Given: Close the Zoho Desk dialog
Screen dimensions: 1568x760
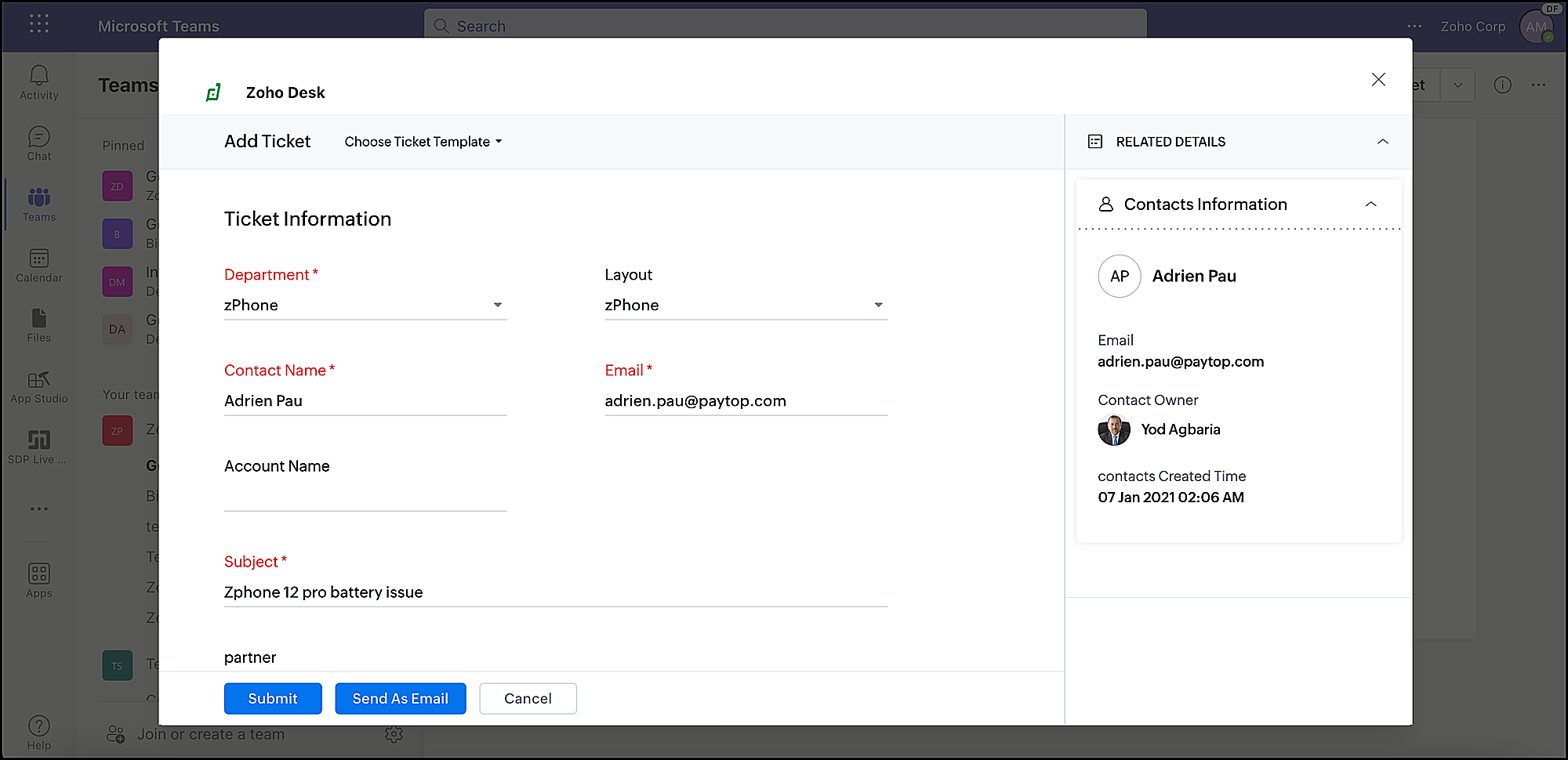Looking at the screenshot, I should [x=1378, y=79].
